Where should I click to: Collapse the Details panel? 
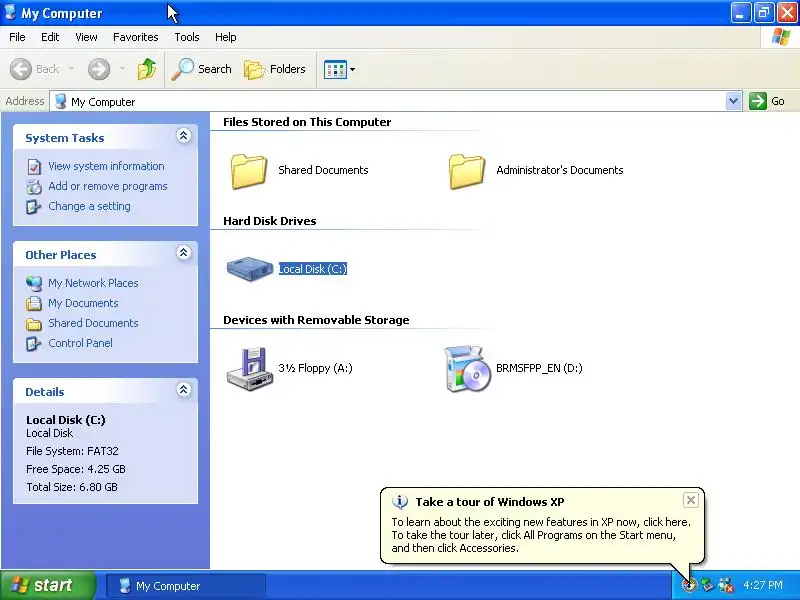coord(184,390)
